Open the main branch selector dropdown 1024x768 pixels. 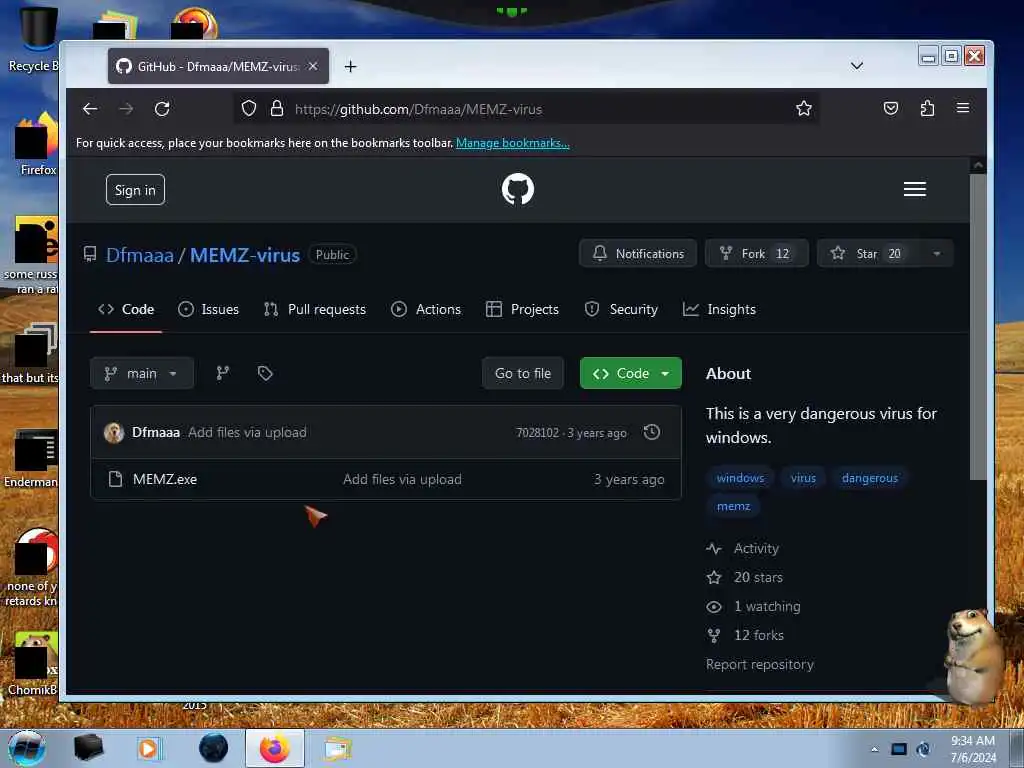pos(142,373)
